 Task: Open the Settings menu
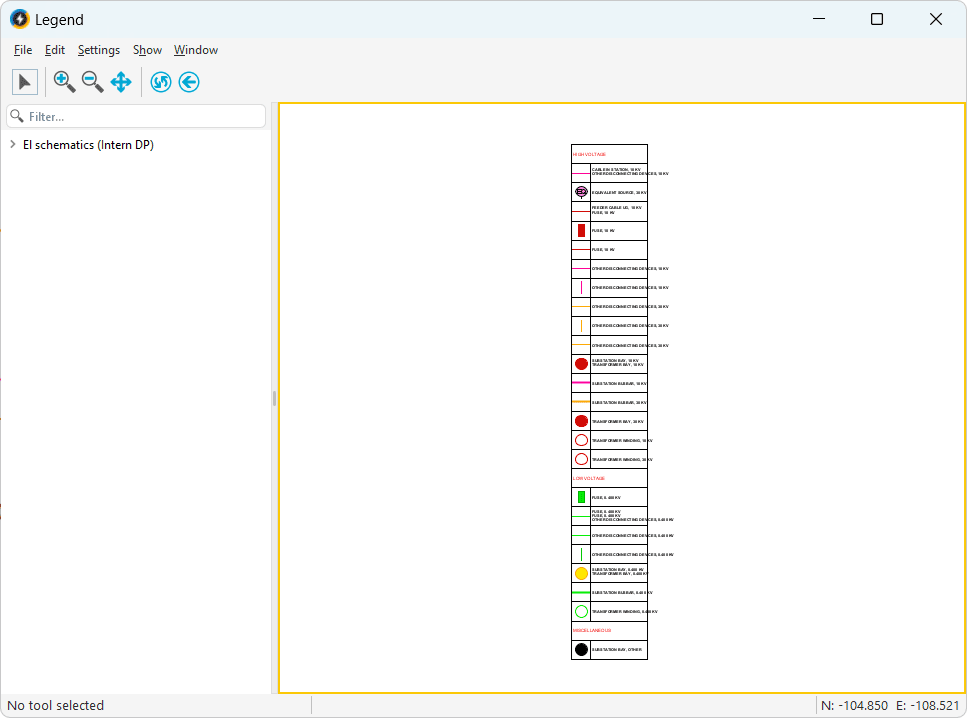(x=99, y=50)
